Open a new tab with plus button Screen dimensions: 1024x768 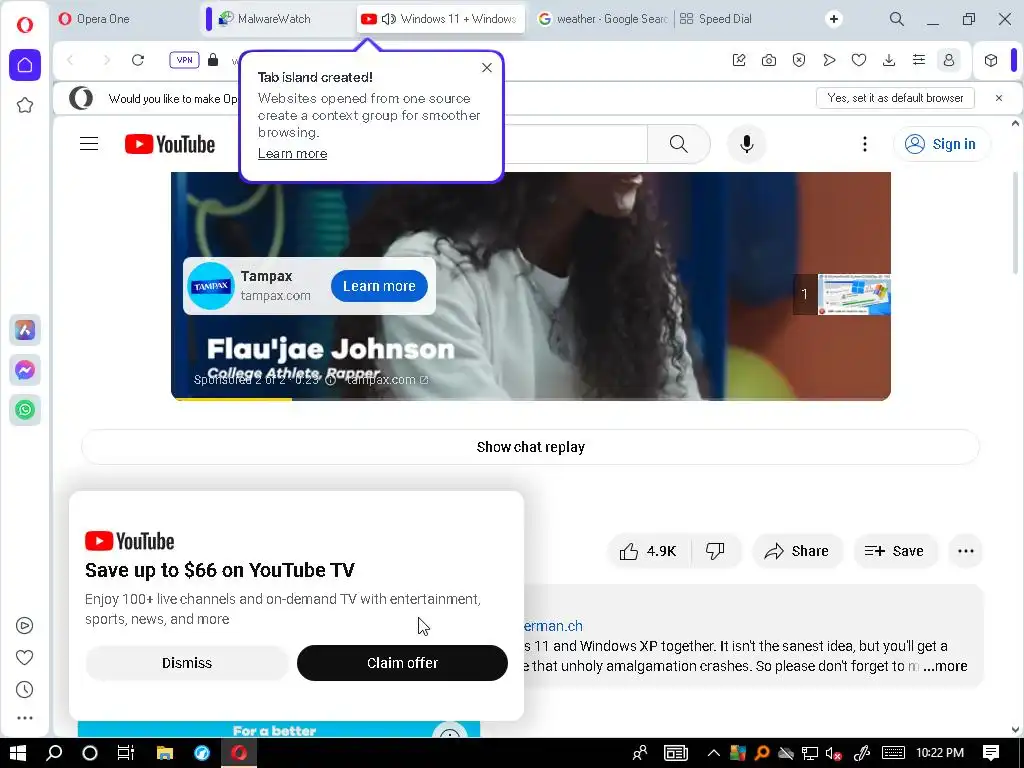[x=834, y=19]
